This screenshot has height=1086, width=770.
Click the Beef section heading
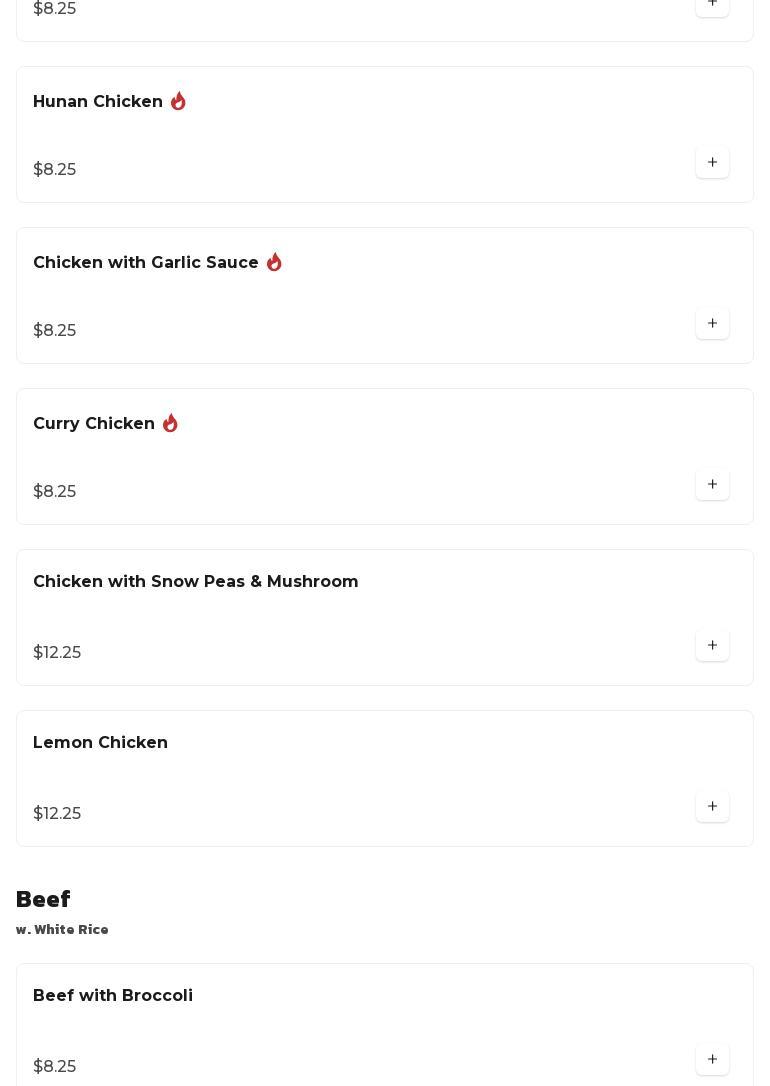43,900
